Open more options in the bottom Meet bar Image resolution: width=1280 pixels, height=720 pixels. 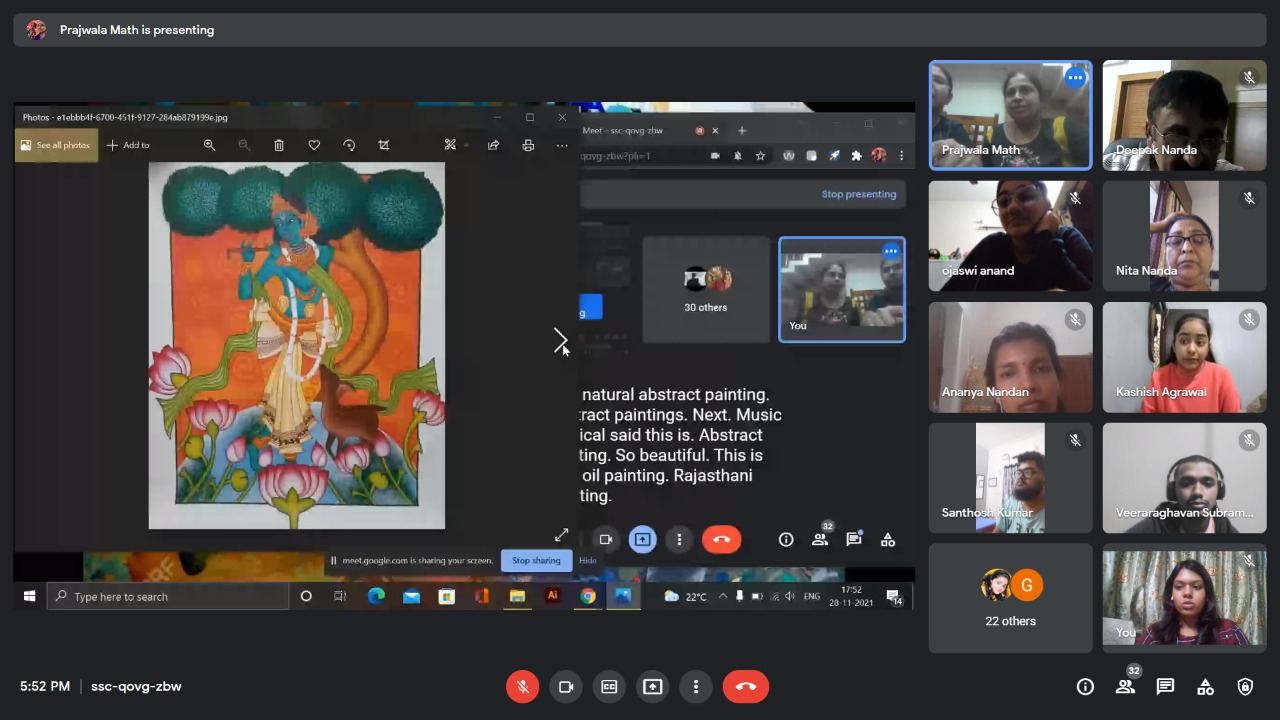point(696,687)
